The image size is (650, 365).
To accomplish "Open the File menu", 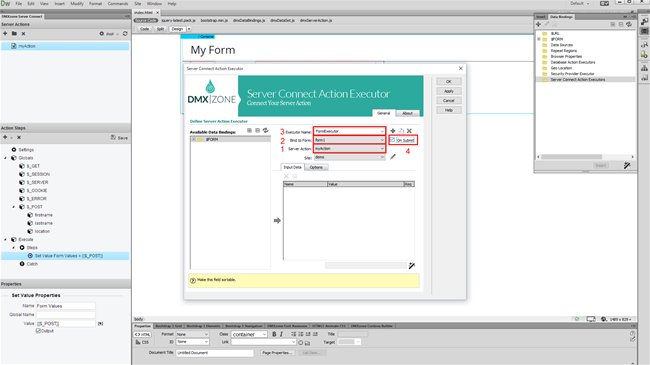I will coord(19,3).
